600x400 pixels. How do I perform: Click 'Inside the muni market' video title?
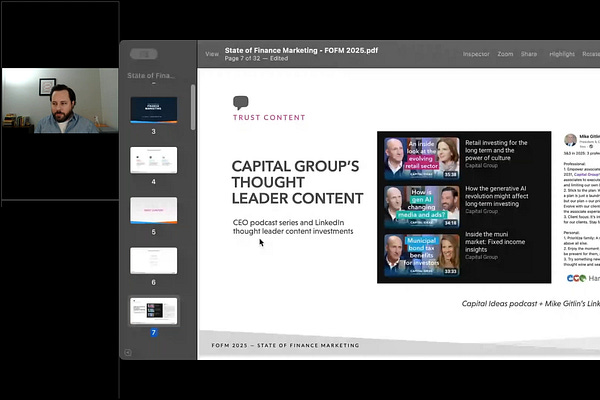495,242
